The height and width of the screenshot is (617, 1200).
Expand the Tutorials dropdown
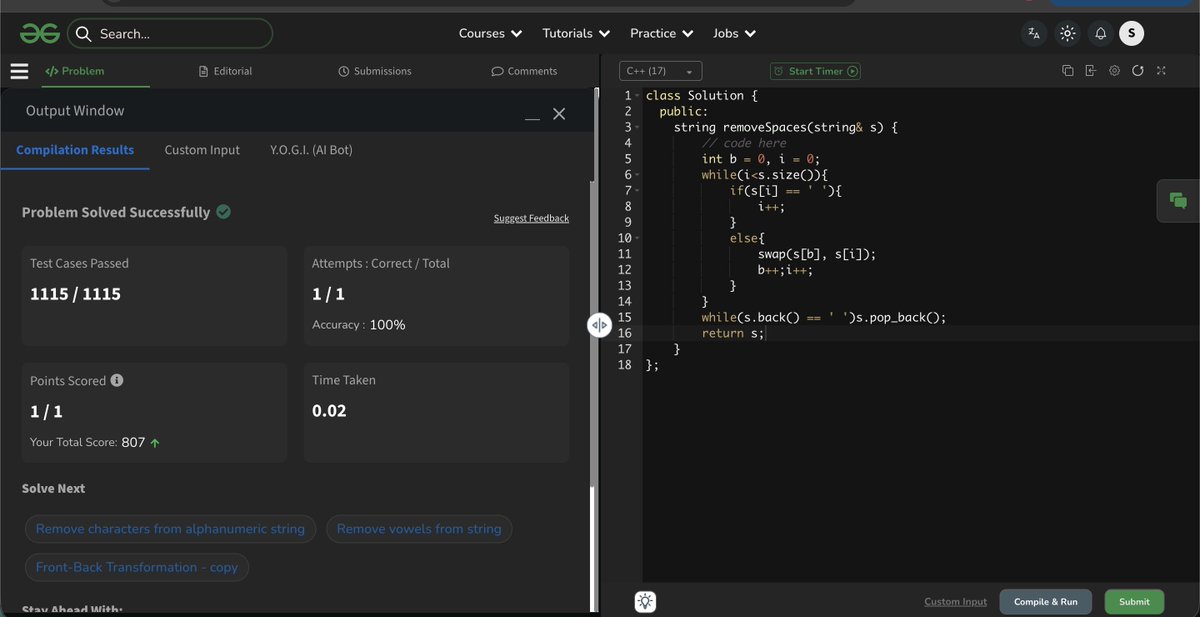tap(576, 33)
